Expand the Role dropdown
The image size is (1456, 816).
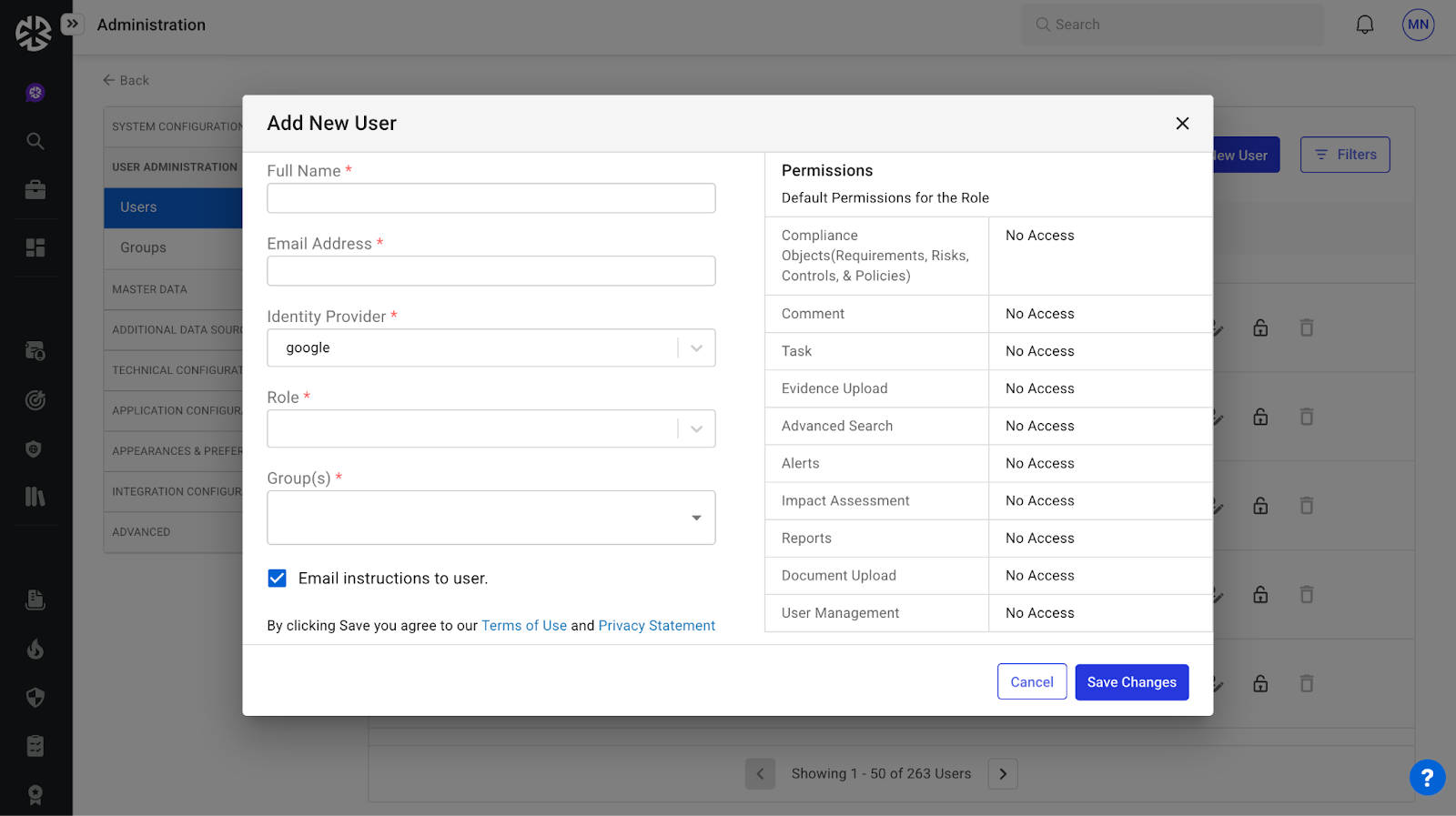490,428
